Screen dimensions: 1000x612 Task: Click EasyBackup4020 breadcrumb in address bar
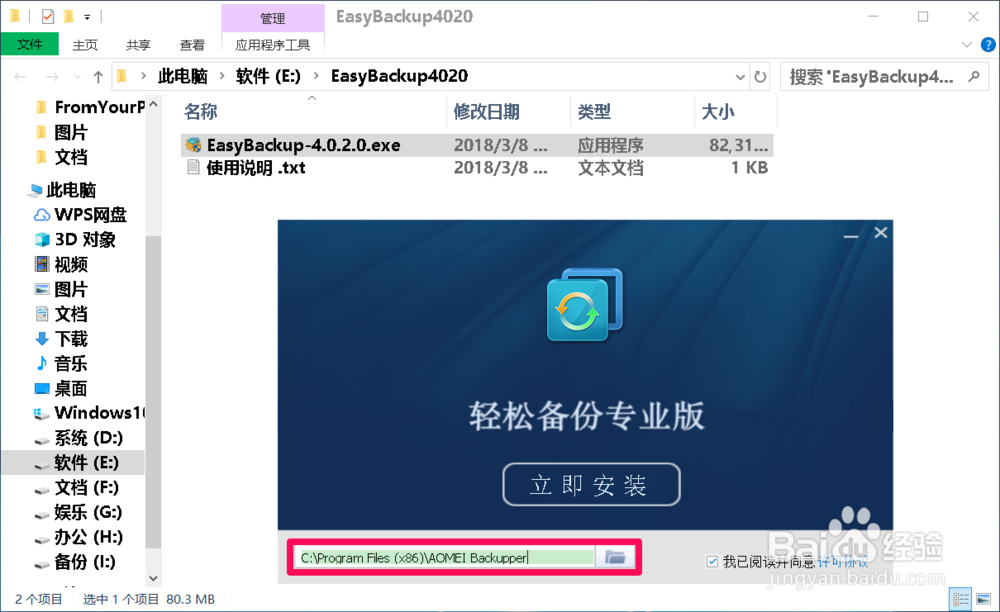399,76
